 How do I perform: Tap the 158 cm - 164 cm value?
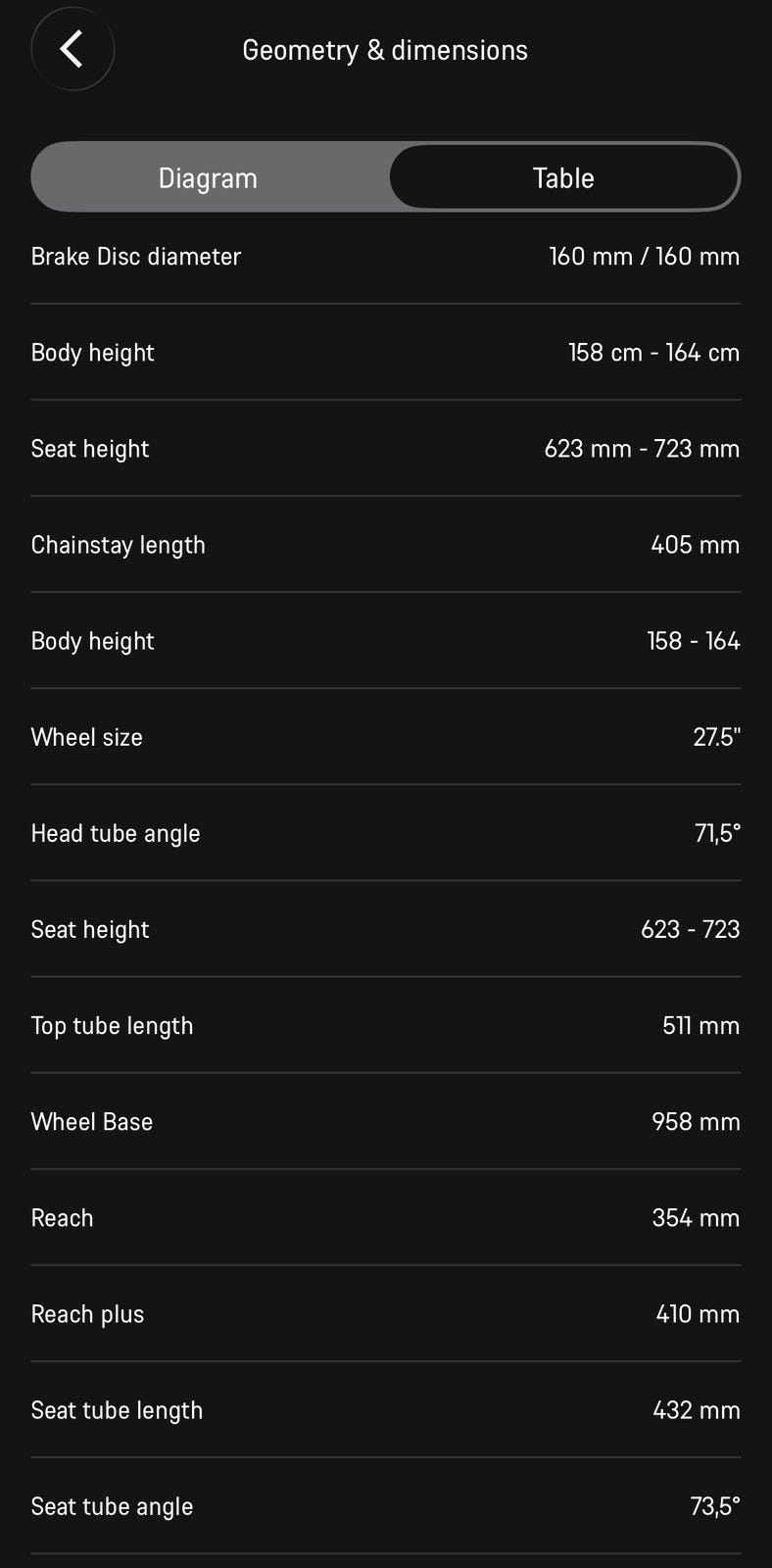click(653, 353)
